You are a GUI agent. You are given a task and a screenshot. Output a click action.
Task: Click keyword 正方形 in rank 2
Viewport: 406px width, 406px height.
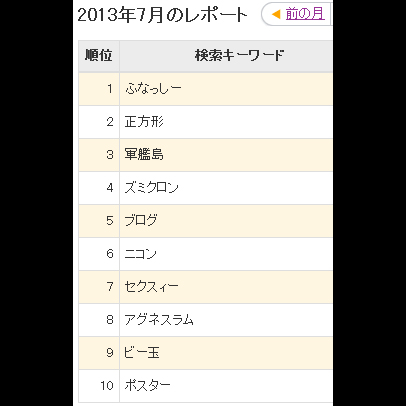144,122
